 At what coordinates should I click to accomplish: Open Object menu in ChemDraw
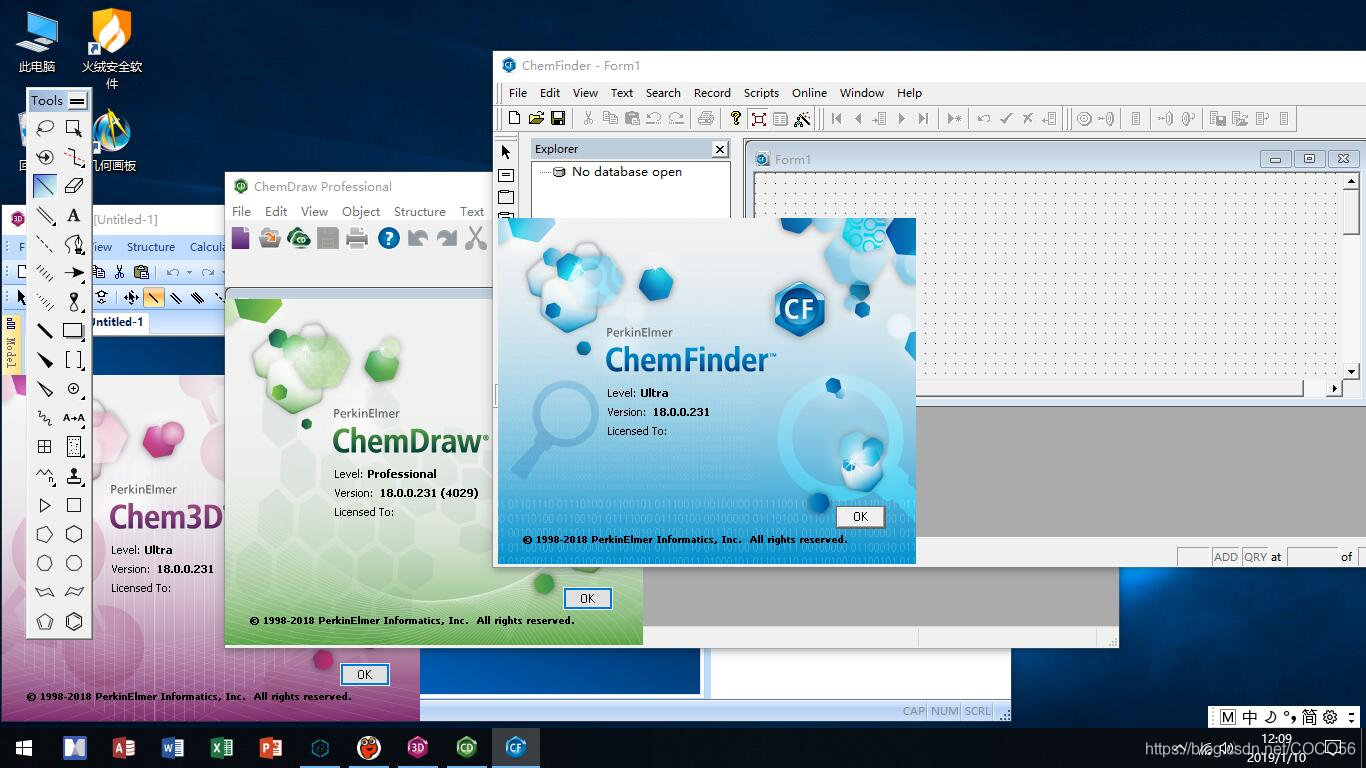361,212
